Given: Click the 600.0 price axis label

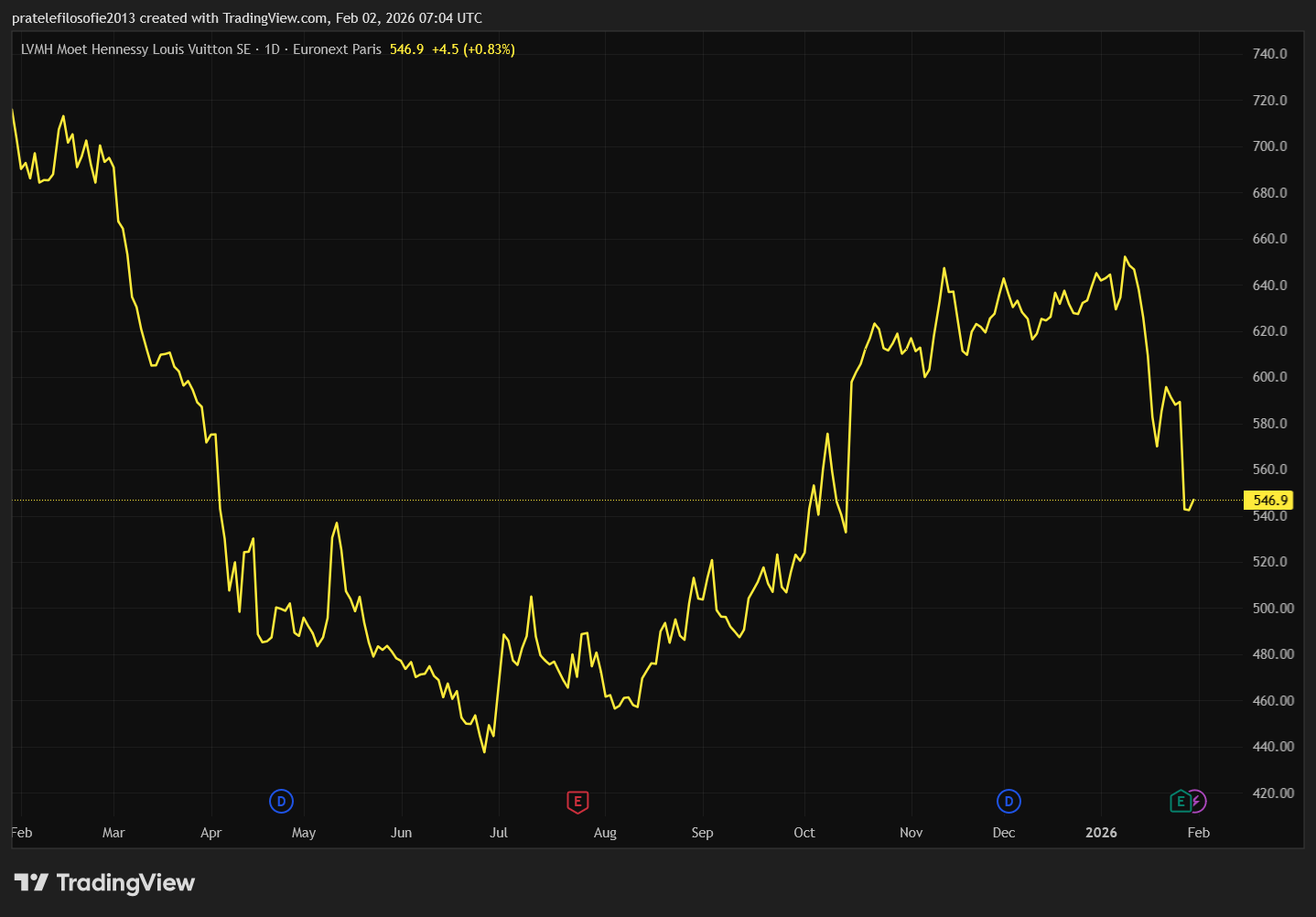Looking at the screenshot, I should coord(1269,377).
